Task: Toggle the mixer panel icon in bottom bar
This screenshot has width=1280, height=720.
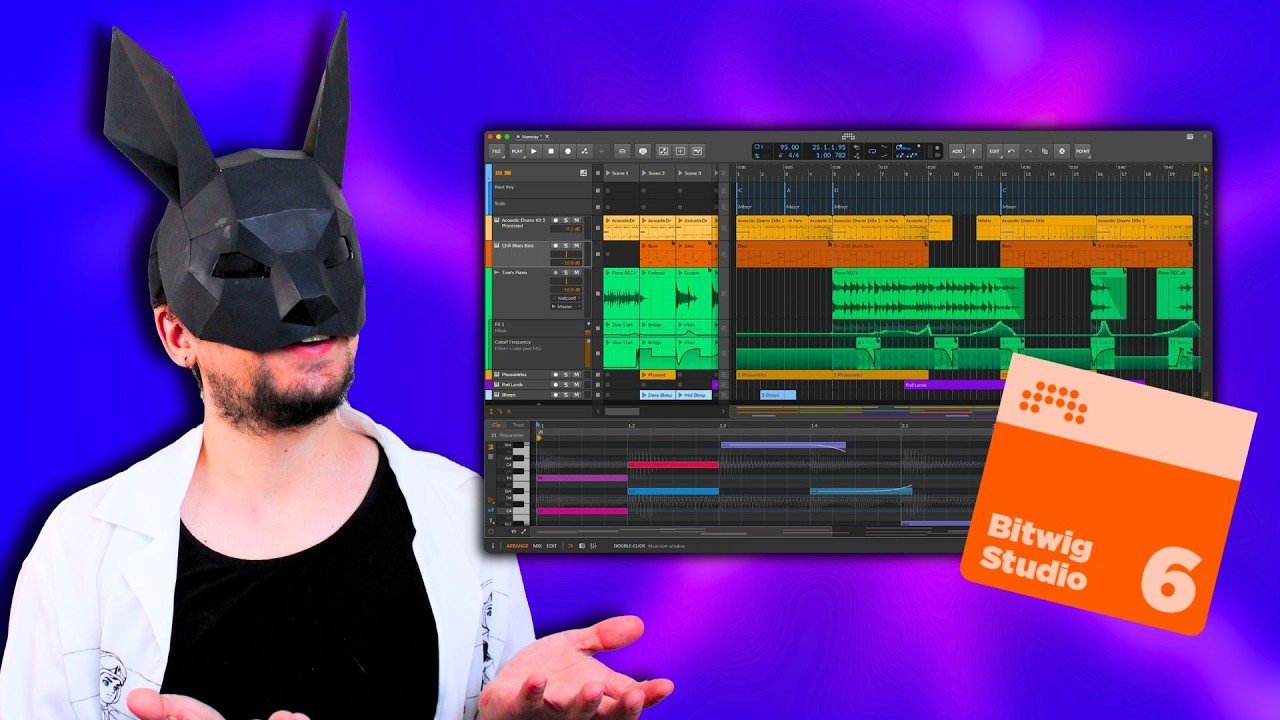Action: click(x=593, y=546)
